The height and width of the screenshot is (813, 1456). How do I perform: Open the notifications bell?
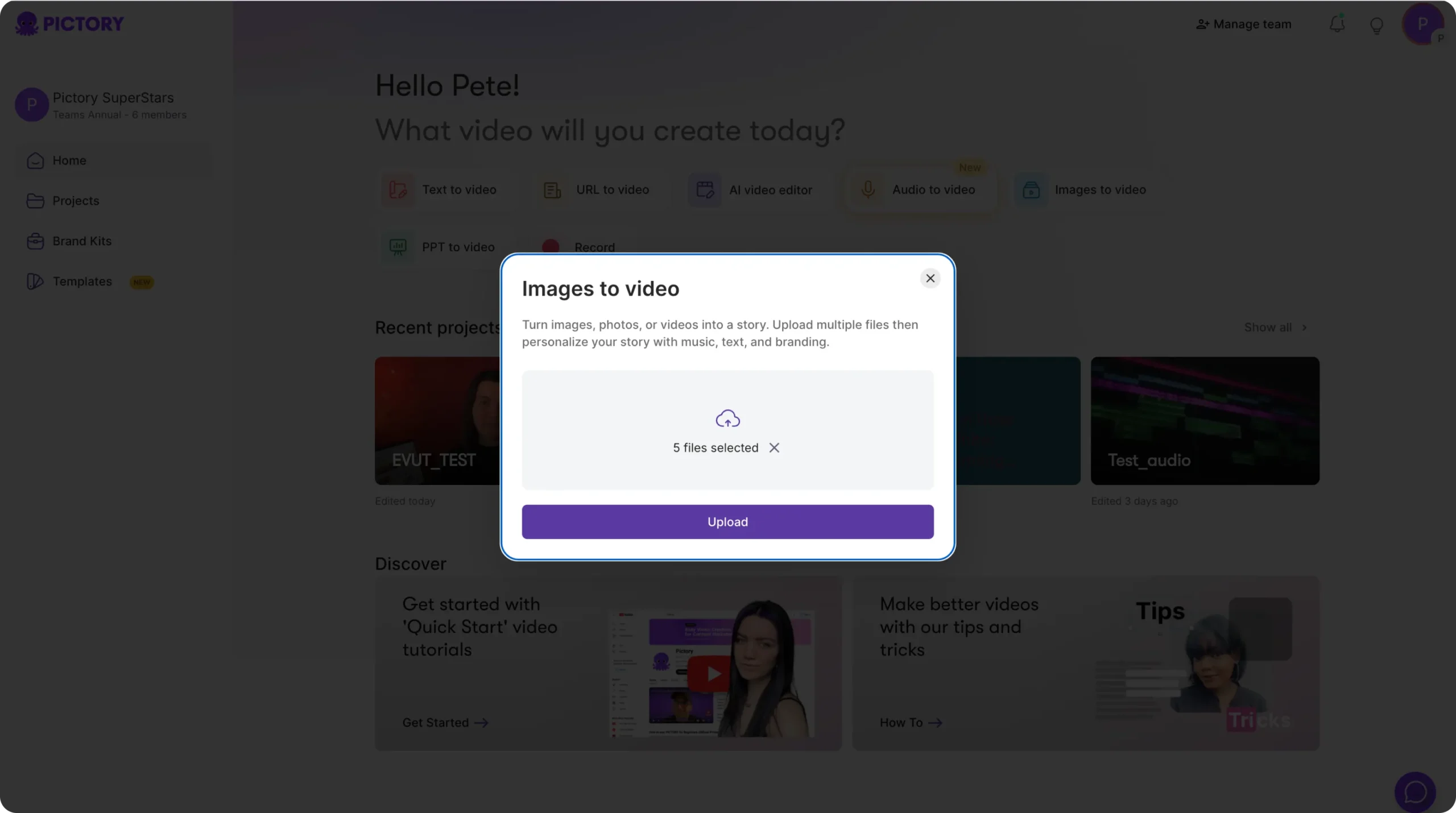(1337, 24)
